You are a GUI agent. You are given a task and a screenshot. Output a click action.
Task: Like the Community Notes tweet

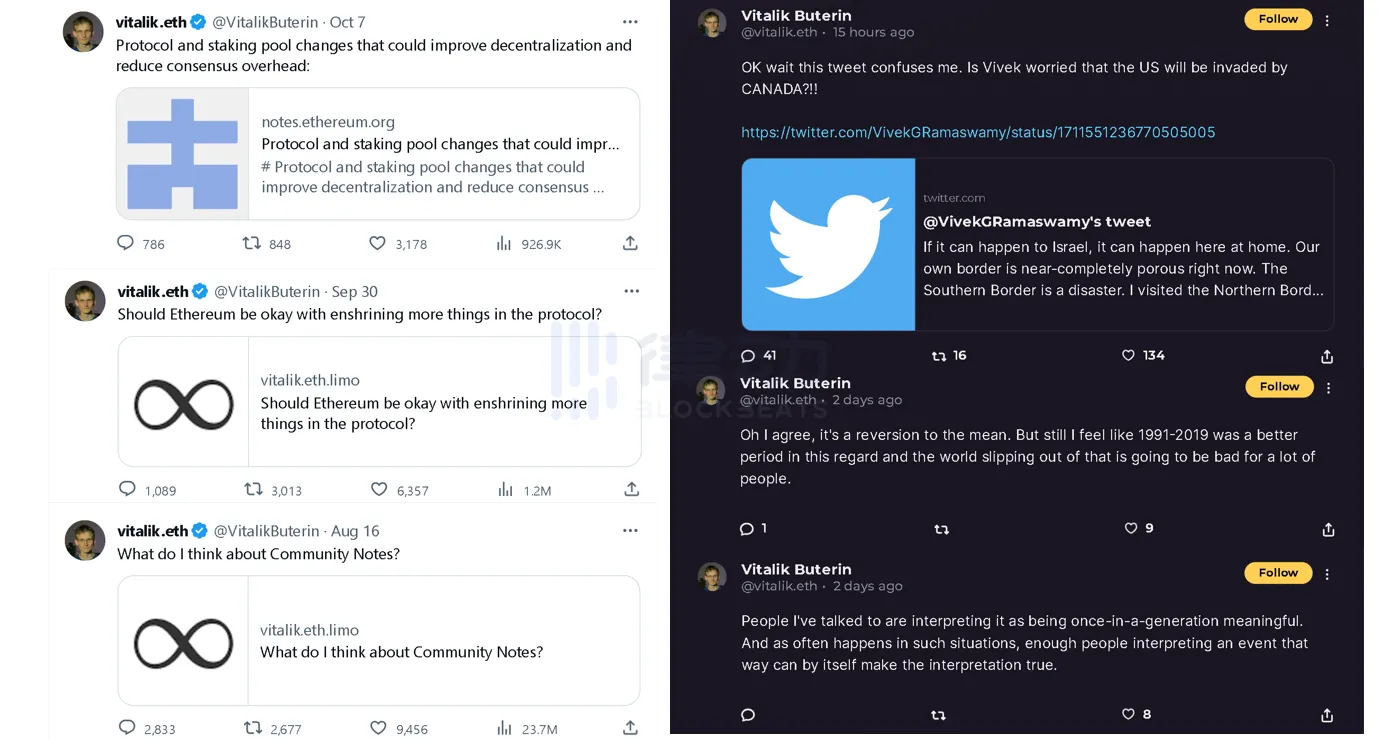click(x=378, y=729)
